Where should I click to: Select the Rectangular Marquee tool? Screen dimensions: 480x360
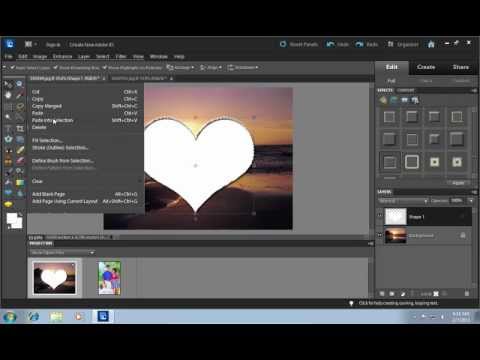click(x=8, y=107)
